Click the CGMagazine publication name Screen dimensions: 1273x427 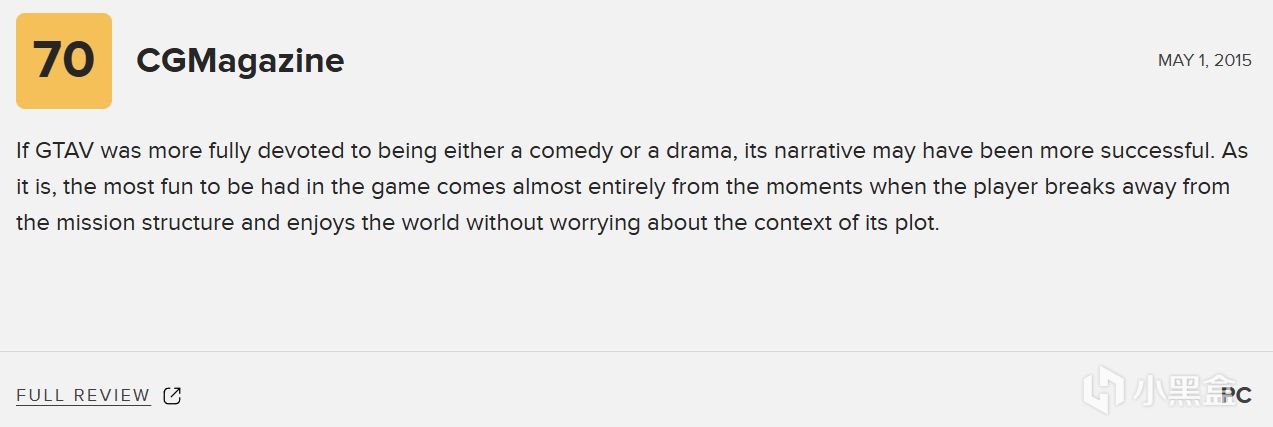tap(240, 61)
